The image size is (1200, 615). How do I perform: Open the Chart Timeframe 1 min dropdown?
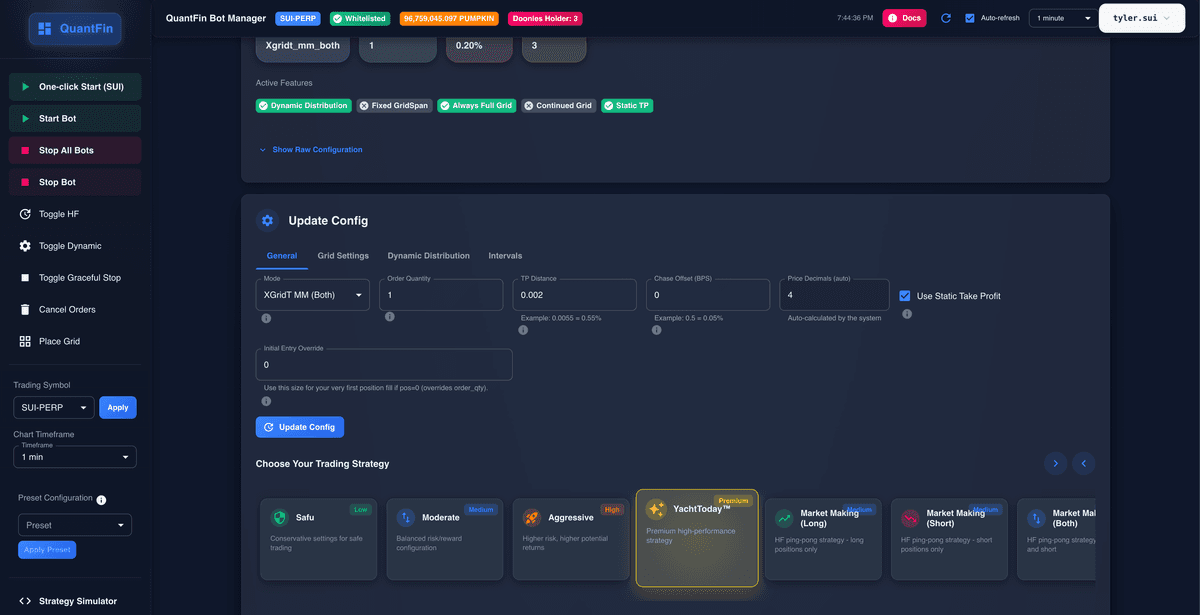75,456
